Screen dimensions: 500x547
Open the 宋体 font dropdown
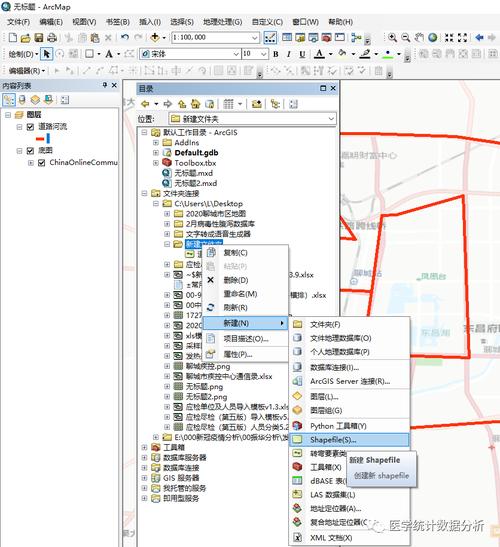[236, 54]
